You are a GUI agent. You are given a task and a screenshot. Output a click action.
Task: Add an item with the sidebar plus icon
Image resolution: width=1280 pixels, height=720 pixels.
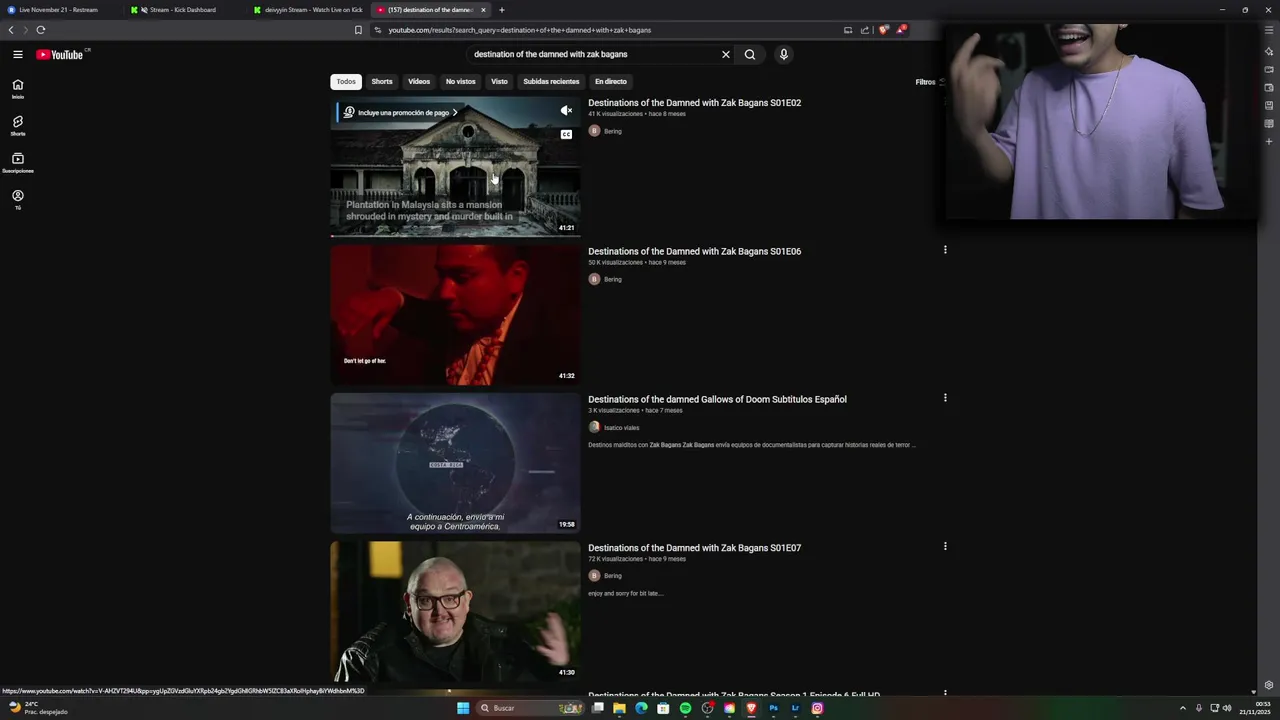click(x=1269, y=141)
